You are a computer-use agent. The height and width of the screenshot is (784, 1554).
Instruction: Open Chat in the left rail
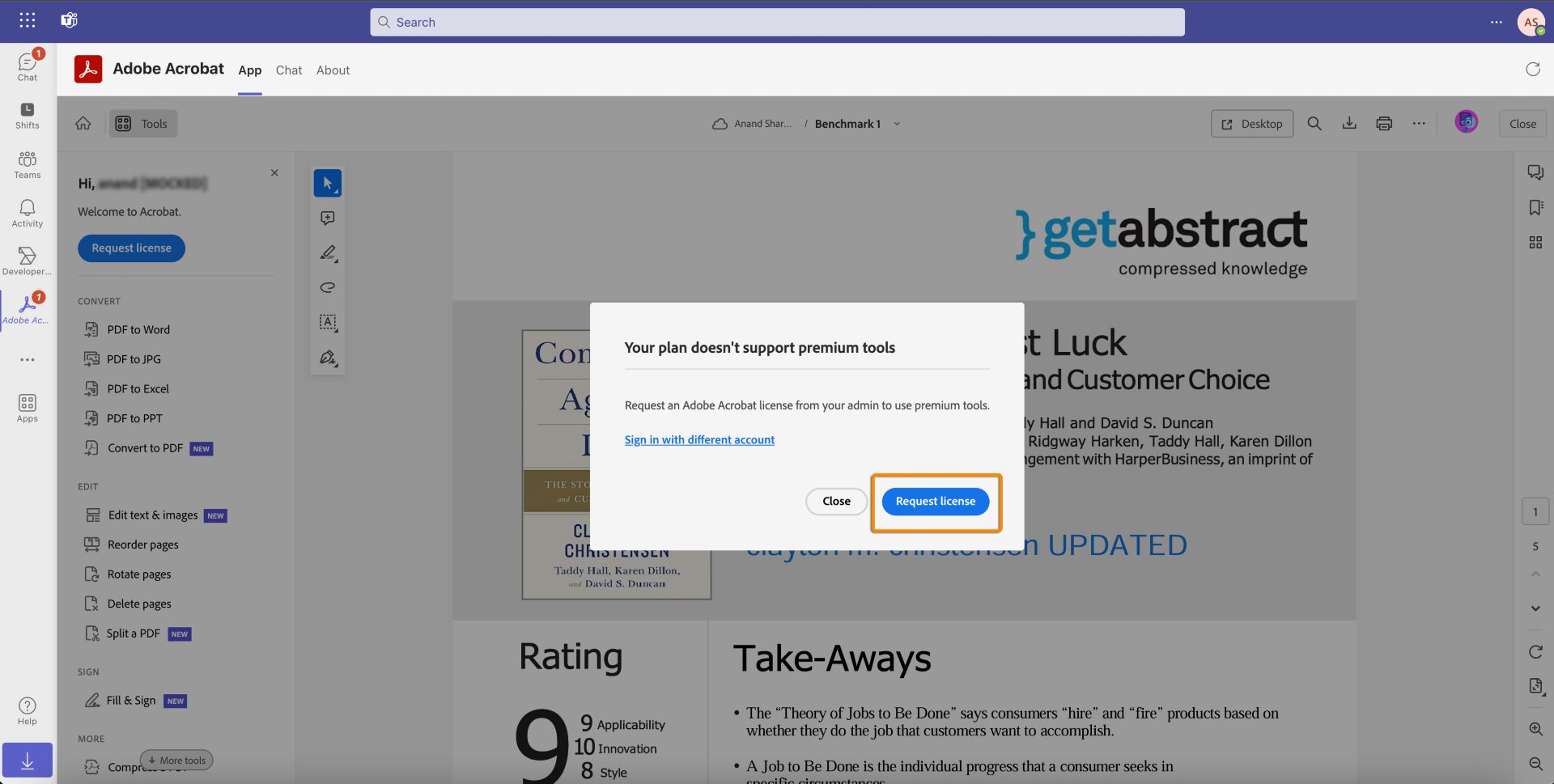point(28,66)
